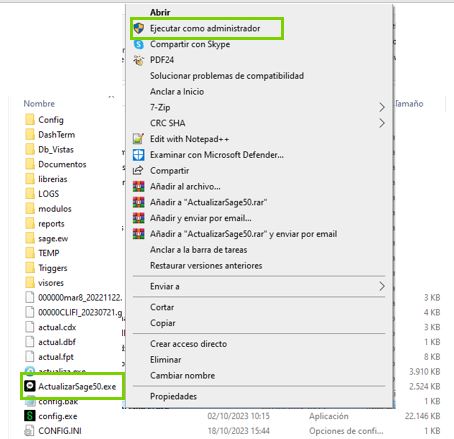Click the admin shield icon
This screenshot has width=454, height=439.
coord(139,28)
